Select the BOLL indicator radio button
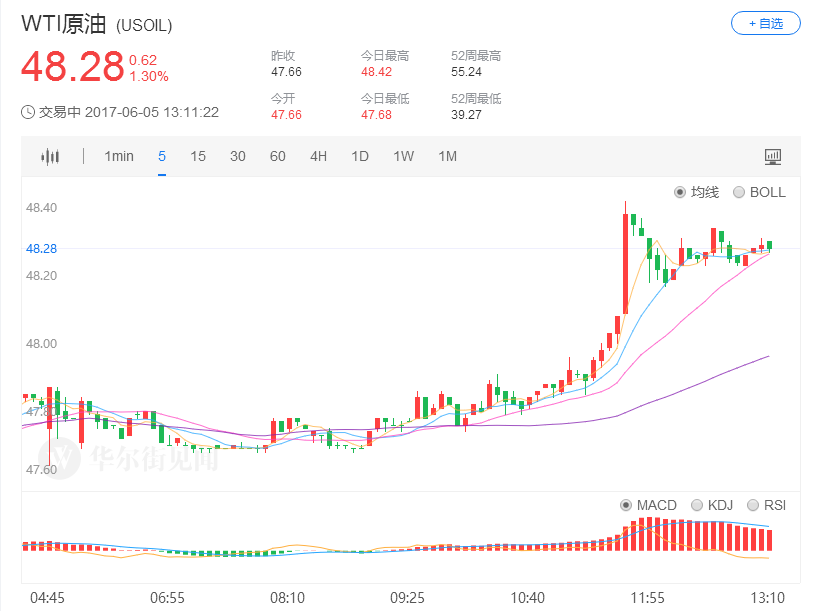Image resolution: width=821 pixels, height=611 pixels. click(x=739, y=193)
